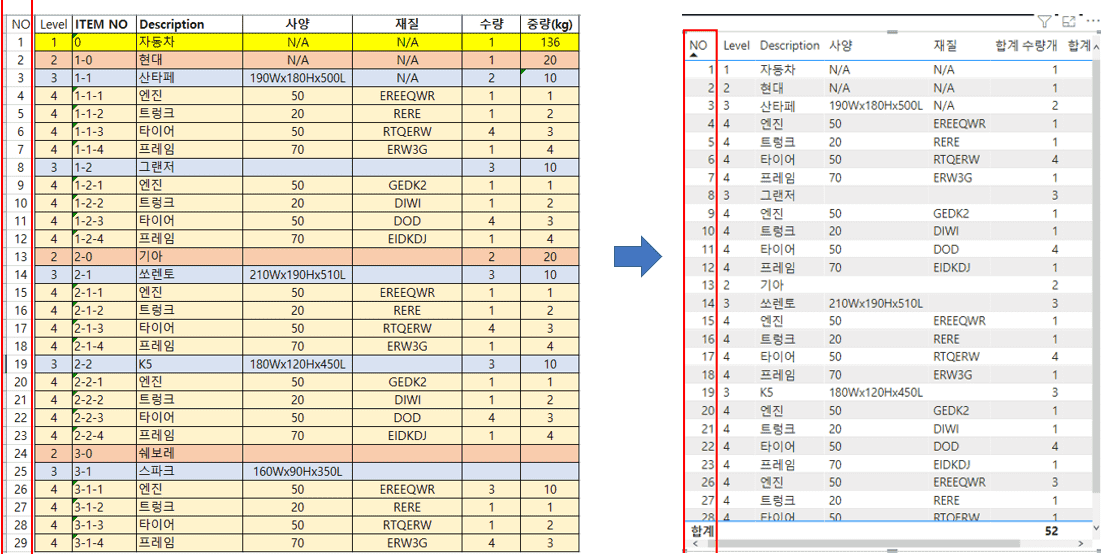
Task: Click K5 in the right table
Action: click(767, 392)
